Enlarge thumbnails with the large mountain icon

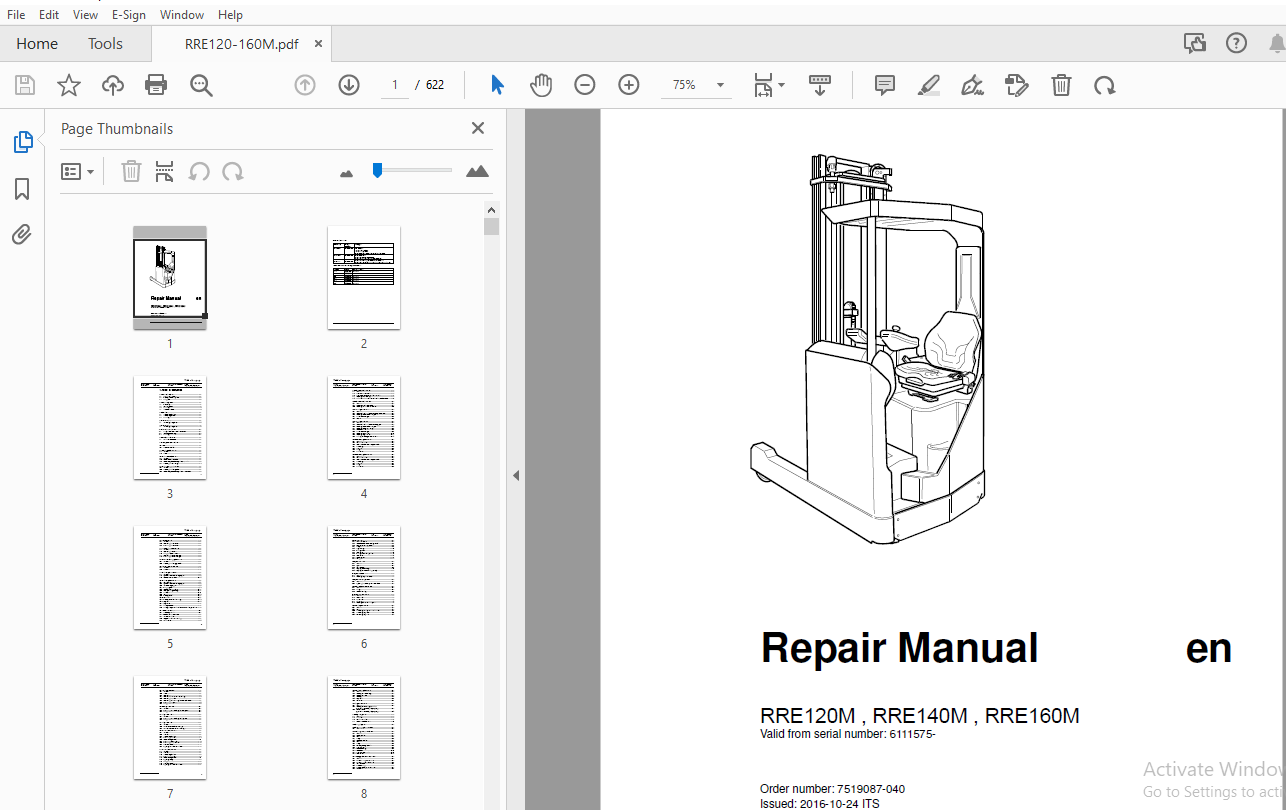tap(477, 172)
